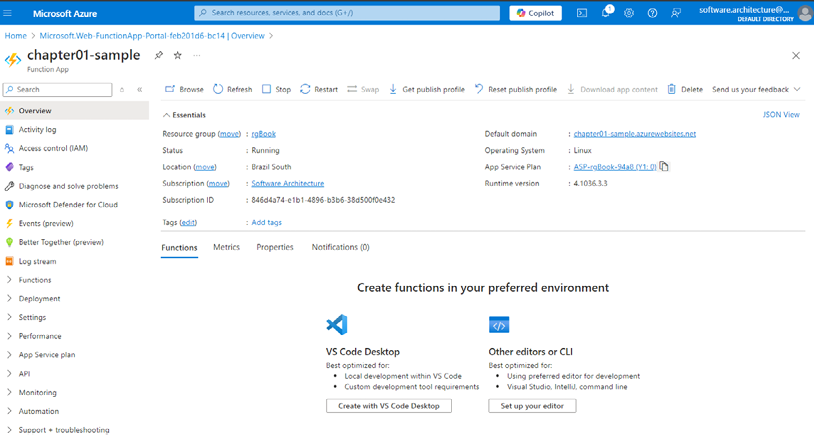Switch to the Properties tab

click(x=275, y=247)
